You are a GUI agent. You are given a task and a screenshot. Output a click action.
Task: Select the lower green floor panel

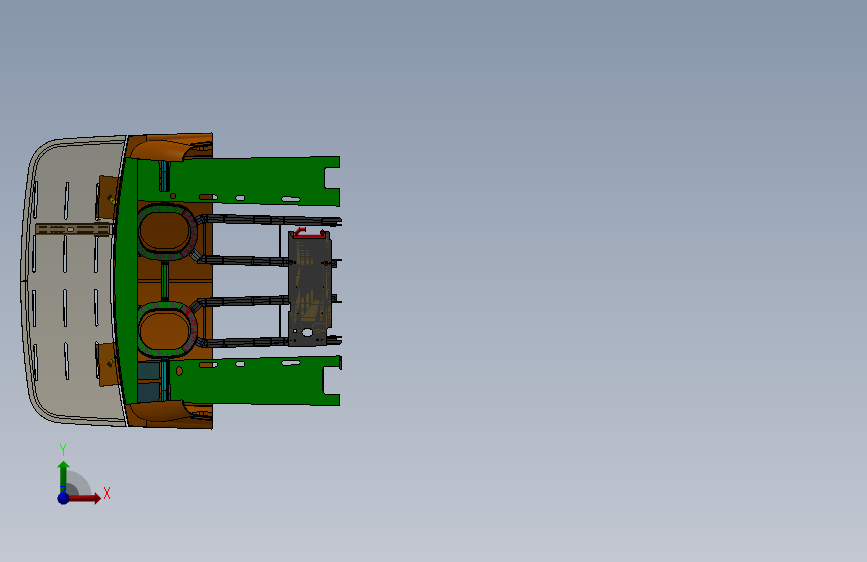(254, 382)
